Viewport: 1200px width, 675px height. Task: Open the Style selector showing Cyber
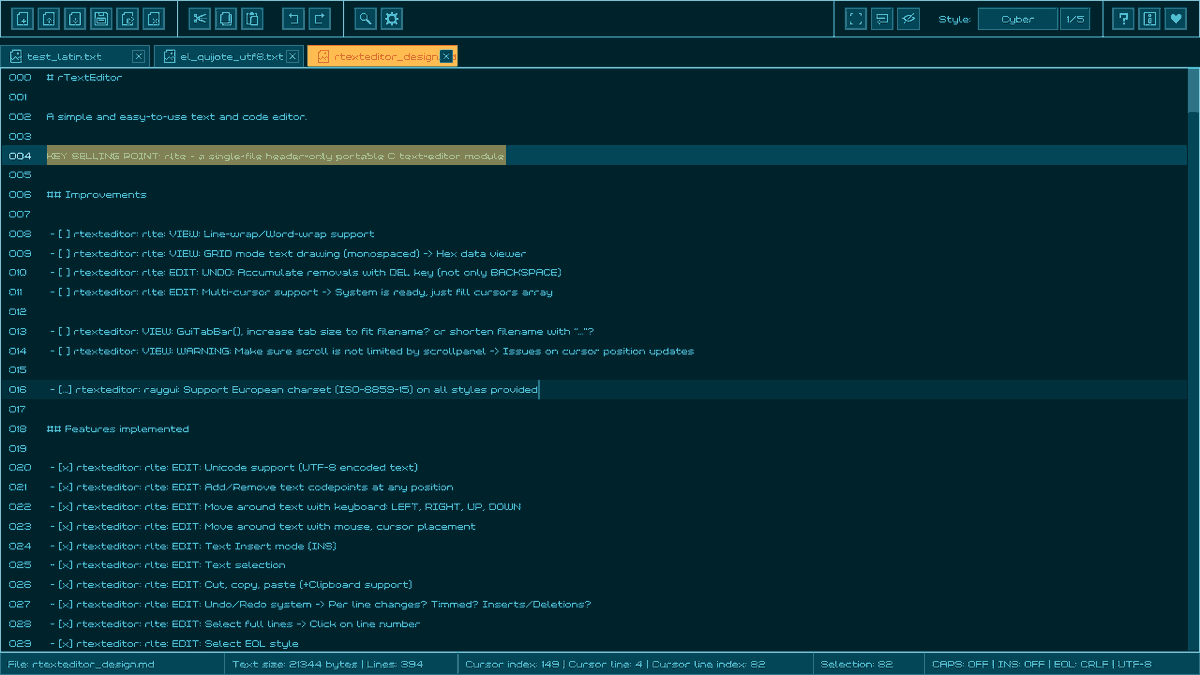[1019, 18]
